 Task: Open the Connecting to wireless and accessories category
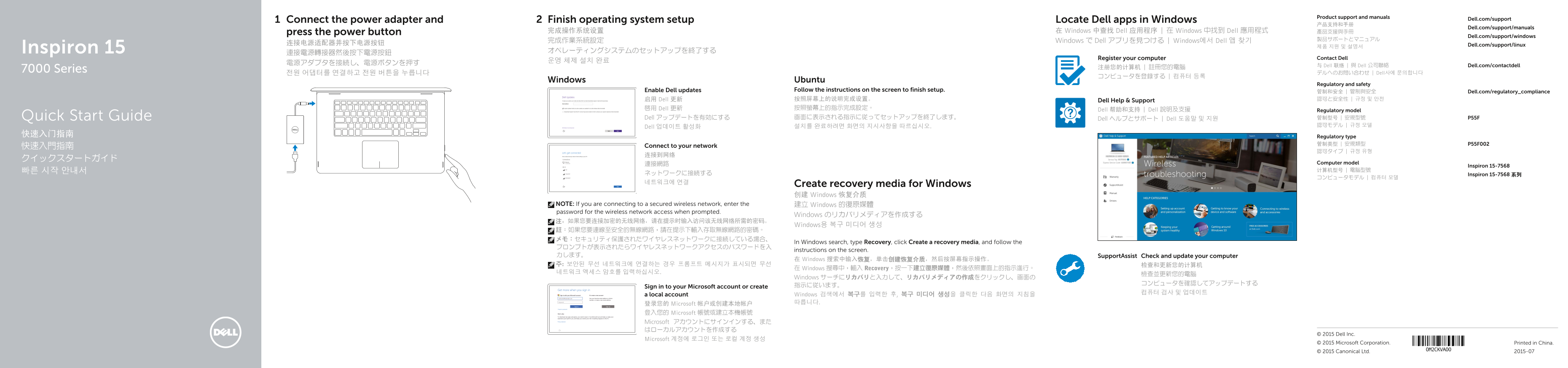click(x=1266, y=211)
